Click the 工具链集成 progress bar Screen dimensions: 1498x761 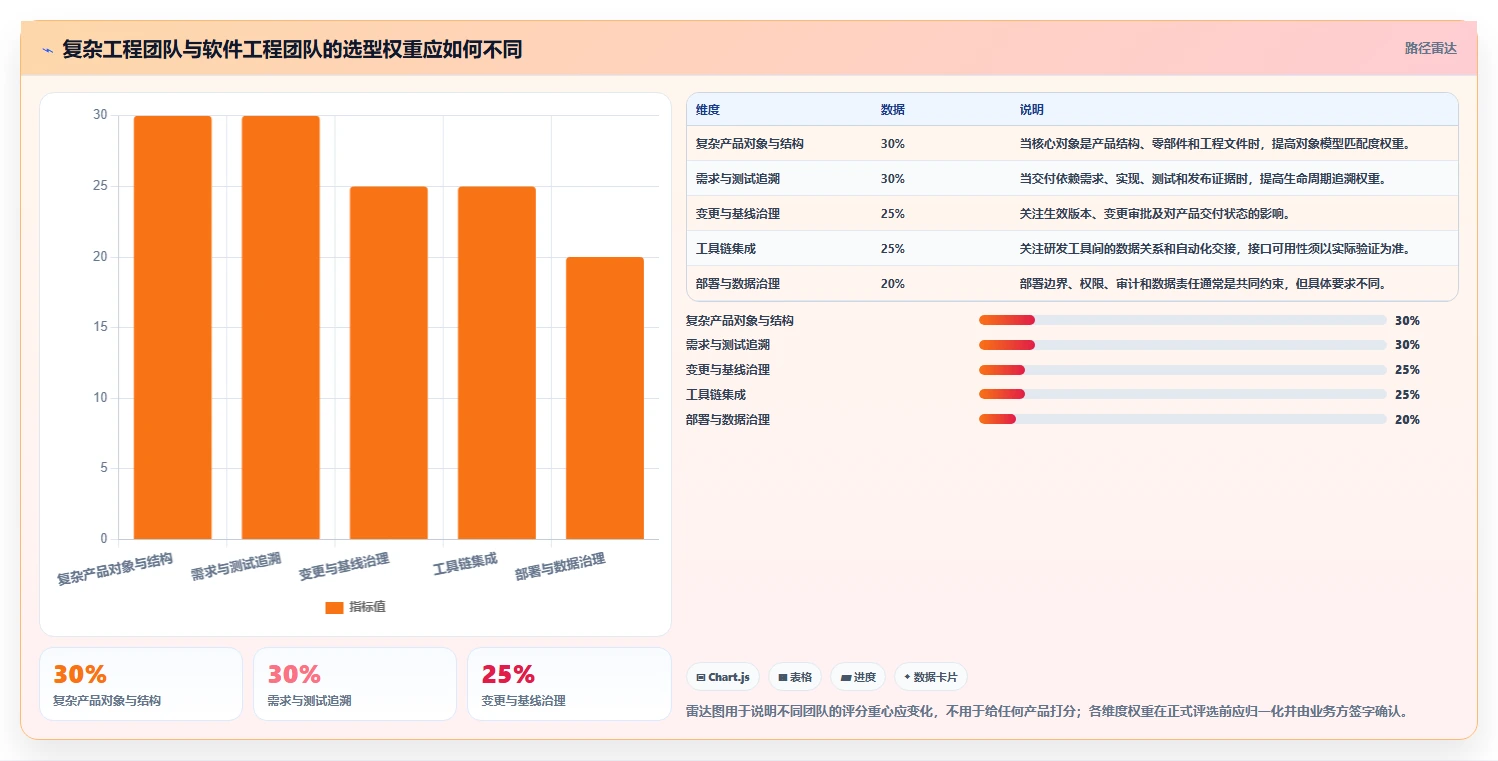pos(1182,395)
